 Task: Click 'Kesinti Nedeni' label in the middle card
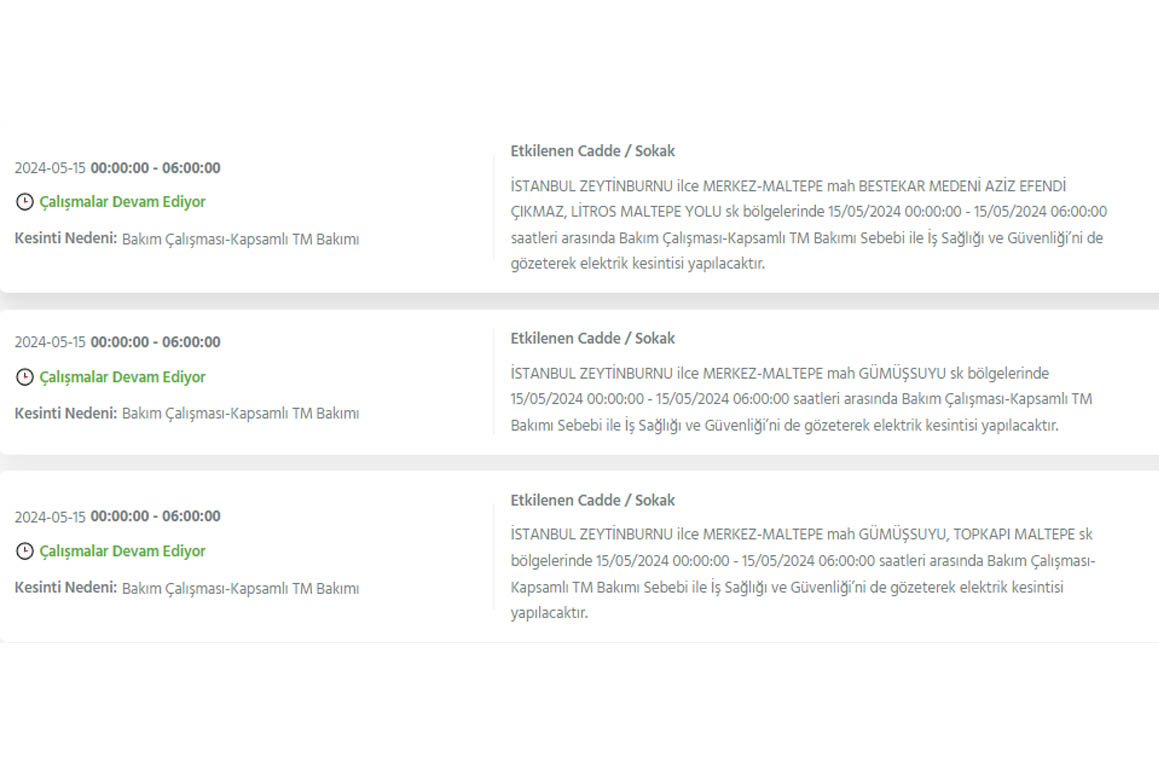click(x=65, y=413)
